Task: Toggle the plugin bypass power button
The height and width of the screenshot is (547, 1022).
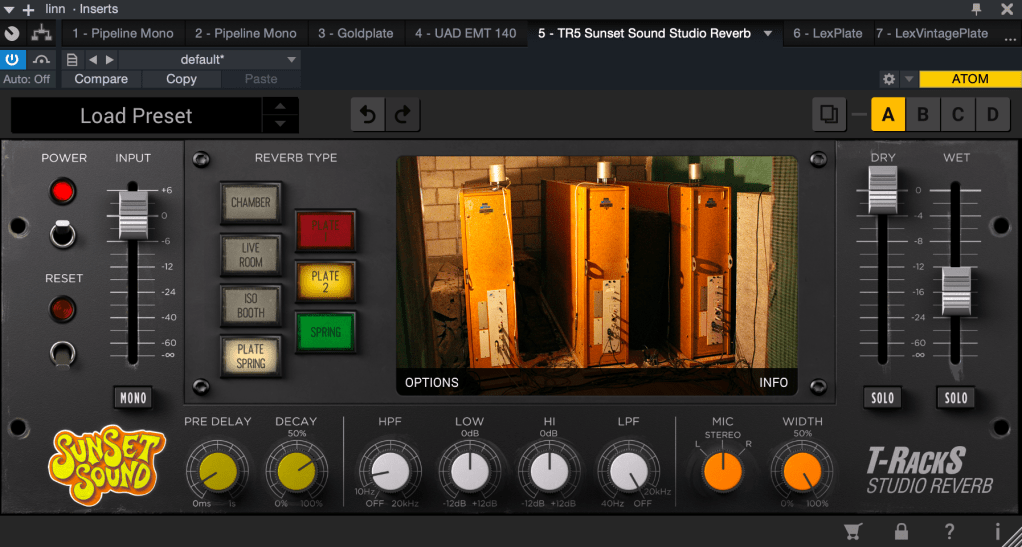Action: click(x=13, y=59)
